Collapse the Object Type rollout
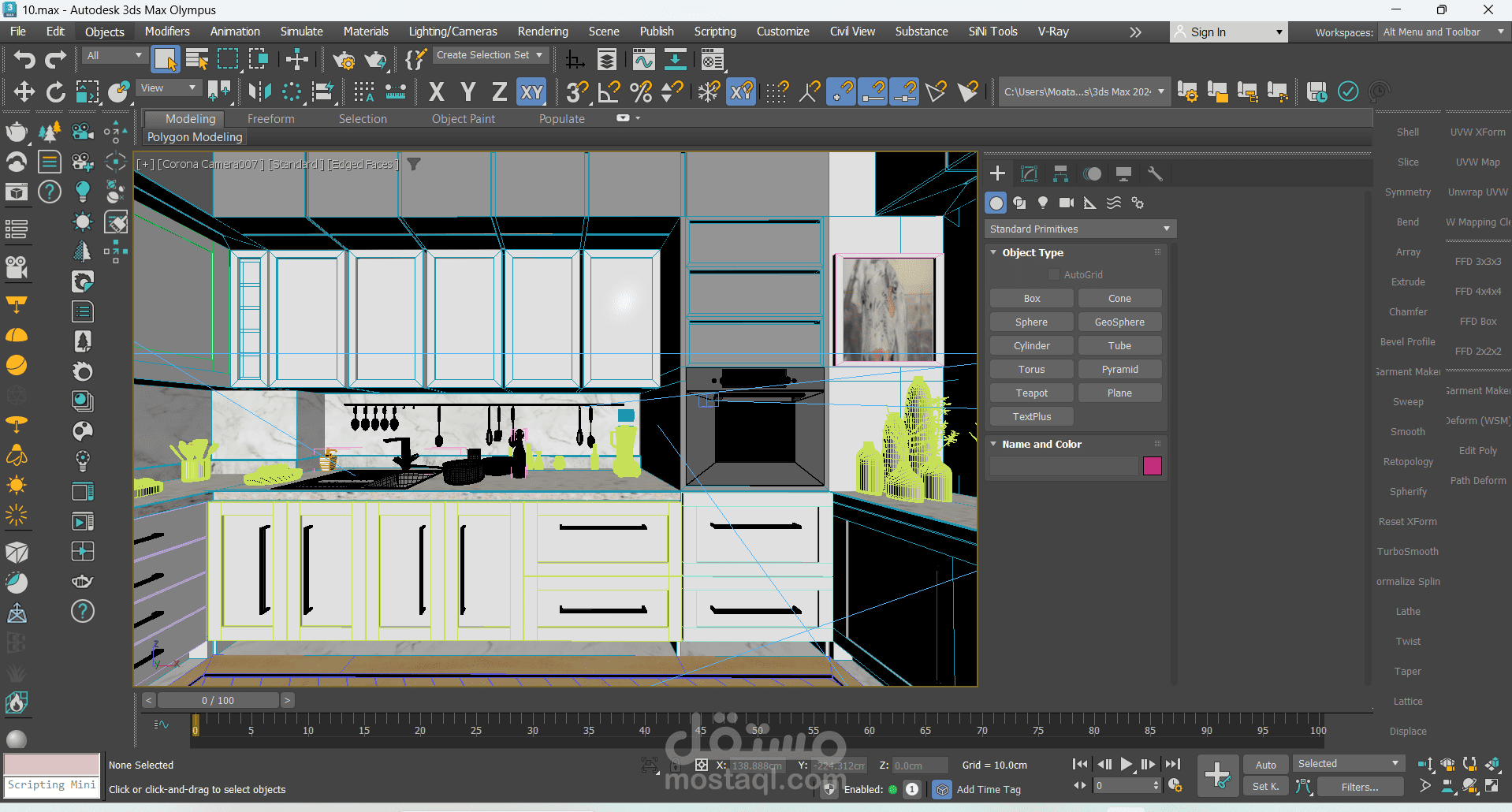 click(994, 252)
